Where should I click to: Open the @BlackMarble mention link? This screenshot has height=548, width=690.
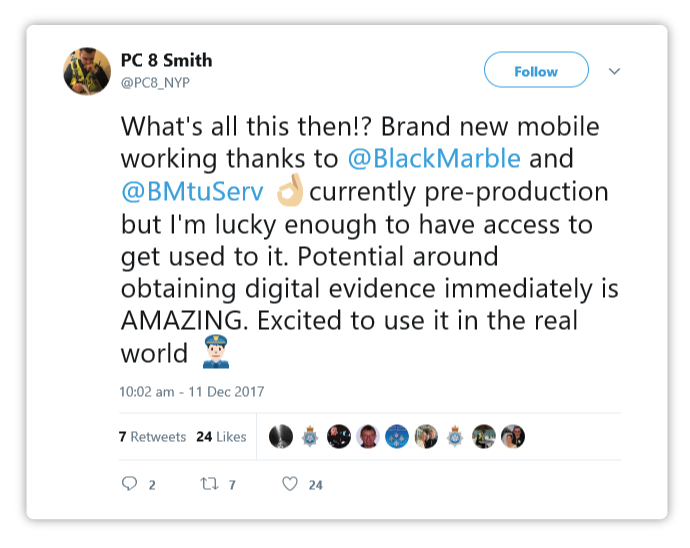pos(434,157)
